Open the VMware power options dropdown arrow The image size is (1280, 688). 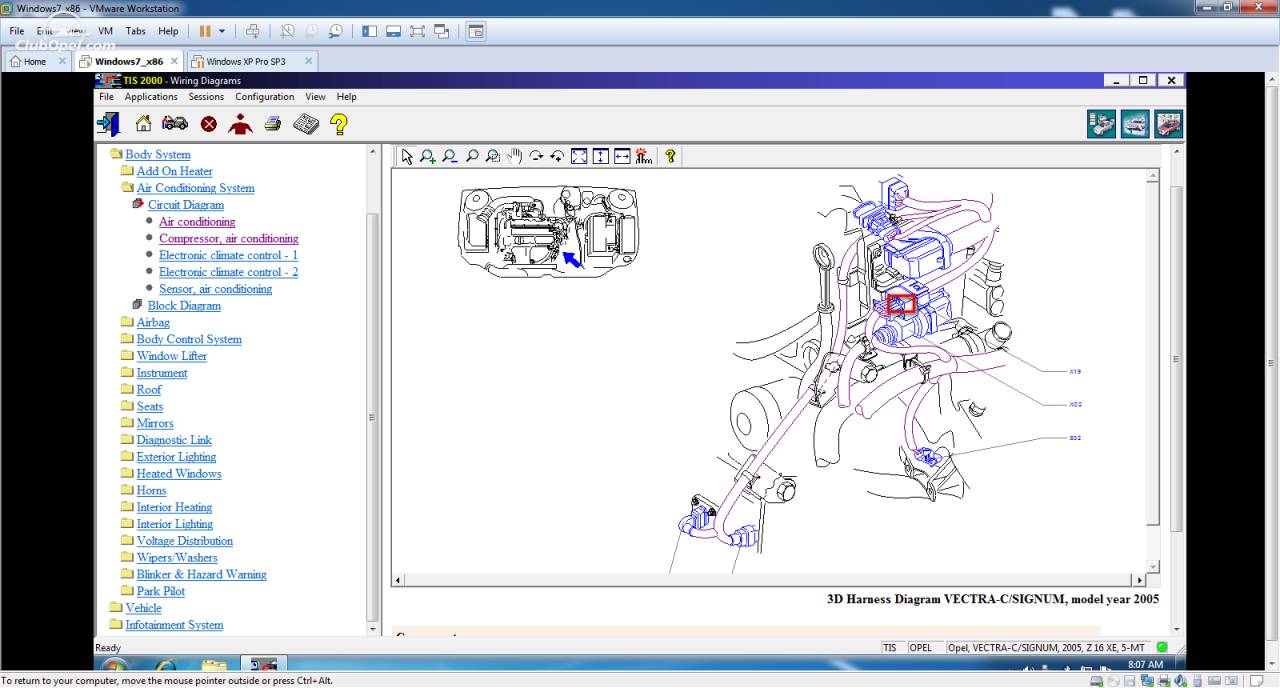pyautogui.click(x=222, y=31)
